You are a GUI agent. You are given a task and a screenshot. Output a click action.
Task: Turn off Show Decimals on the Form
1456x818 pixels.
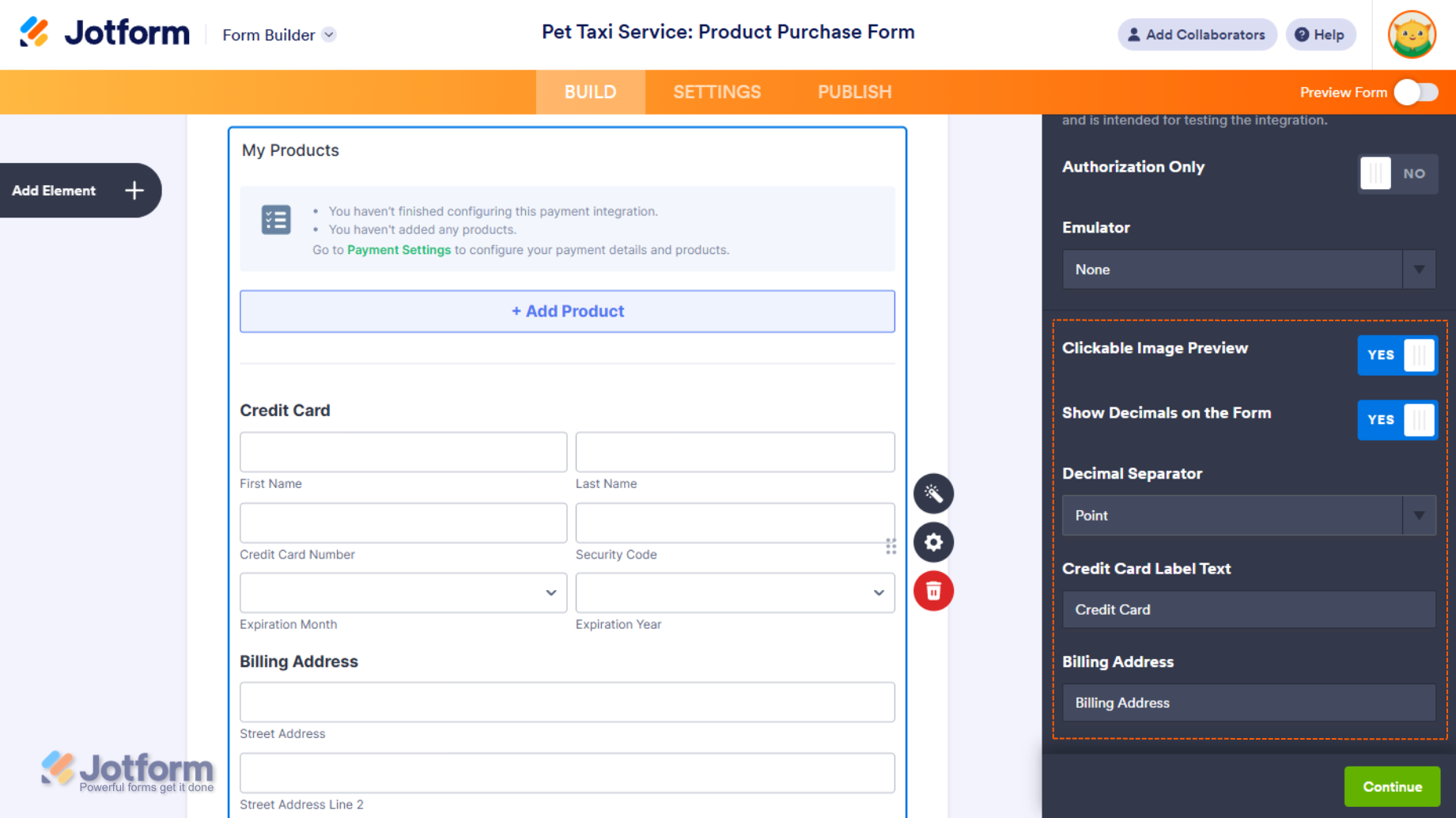(1397, 420)
